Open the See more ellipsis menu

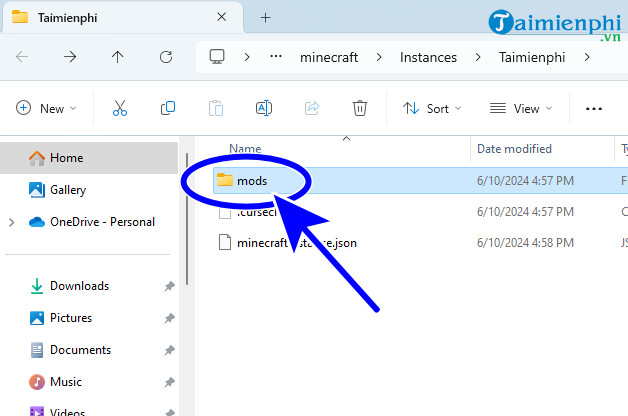594,108
